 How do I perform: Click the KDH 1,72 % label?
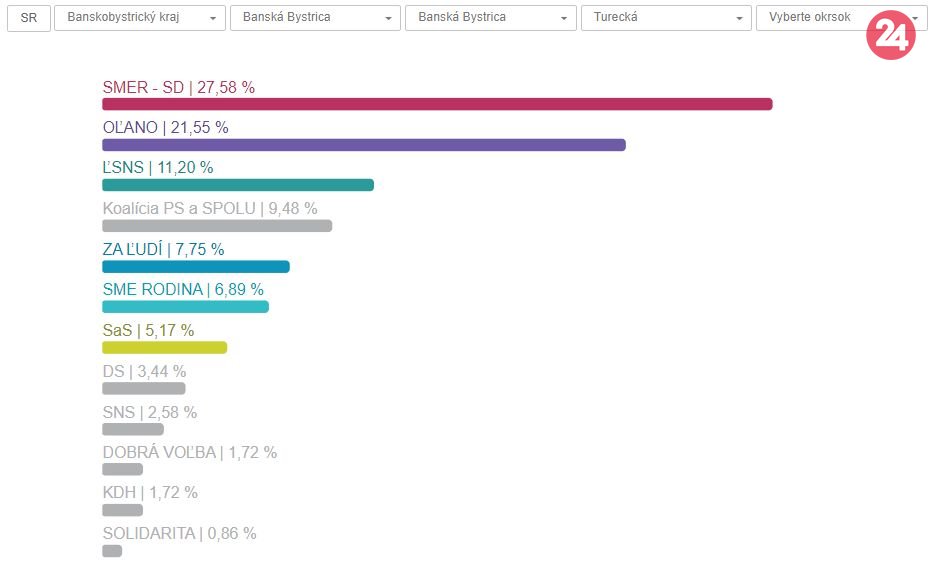[x=150, y=492]
